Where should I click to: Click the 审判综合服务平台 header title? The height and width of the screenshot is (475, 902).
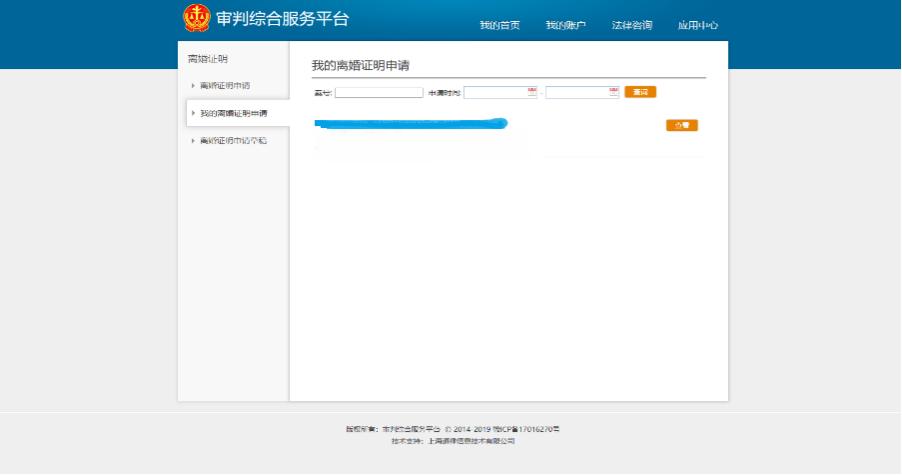click(x=282, y=20)
